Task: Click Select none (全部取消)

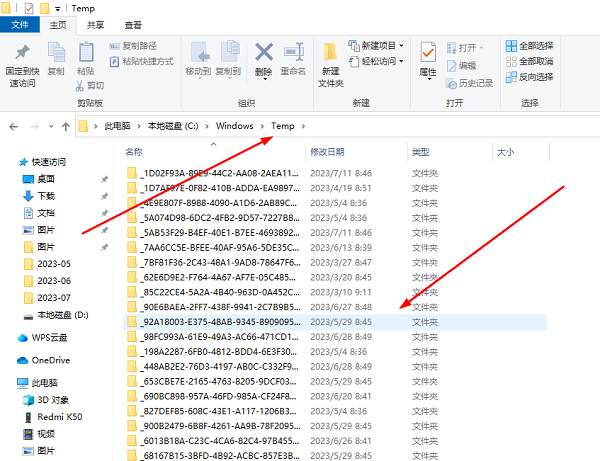Action: click(529, 61)
